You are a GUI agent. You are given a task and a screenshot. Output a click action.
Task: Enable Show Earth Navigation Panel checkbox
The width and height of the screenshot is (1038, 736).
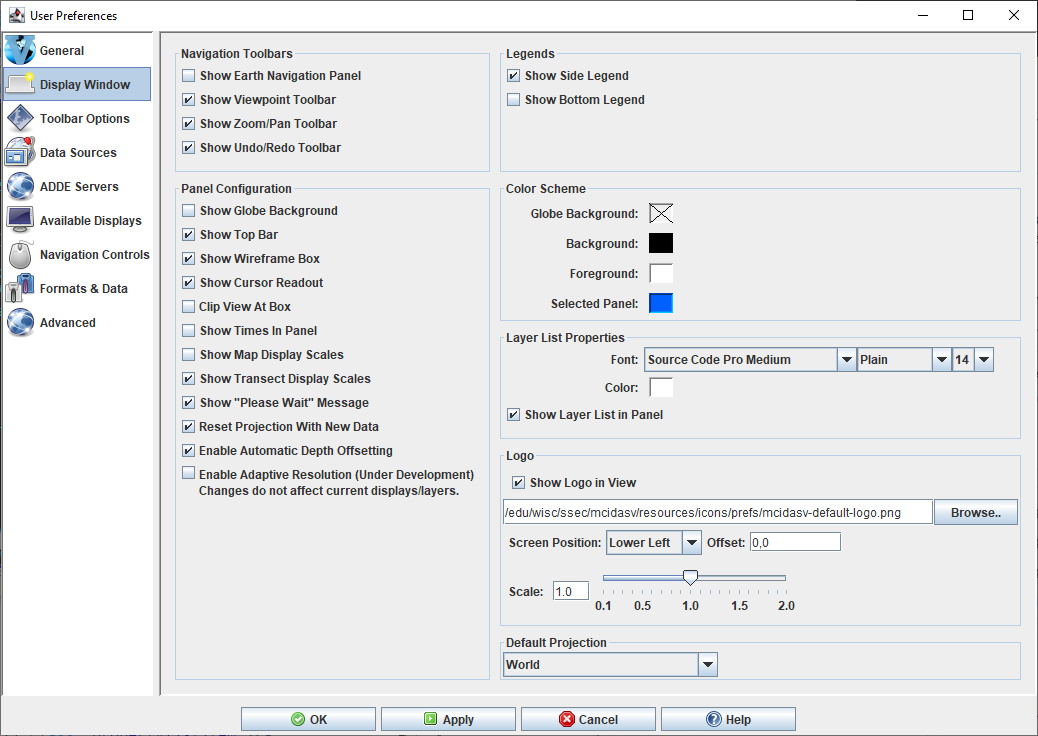(189, 76)
